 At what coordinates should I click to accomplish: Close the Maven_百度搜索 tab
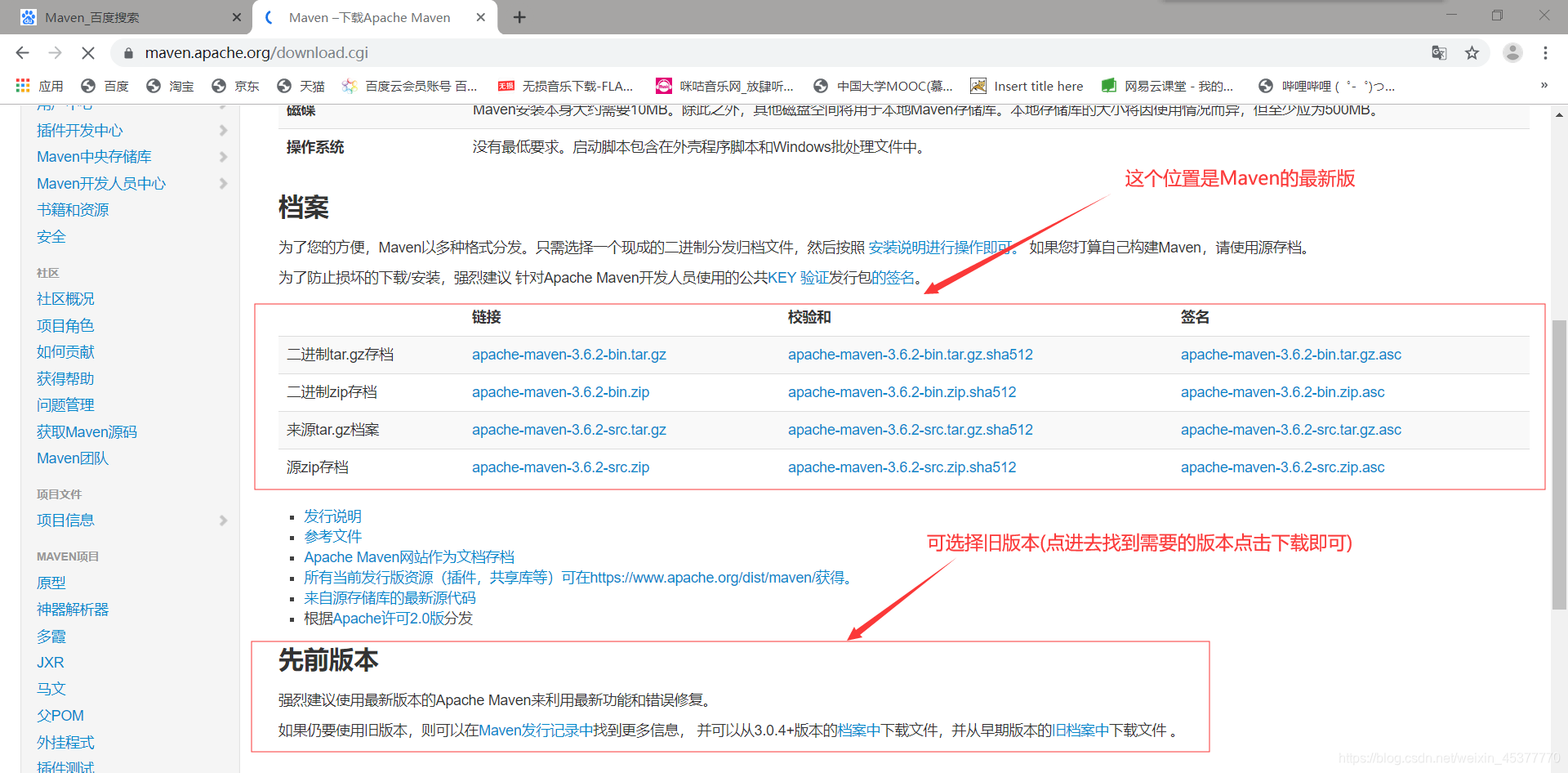coord(237,17)
